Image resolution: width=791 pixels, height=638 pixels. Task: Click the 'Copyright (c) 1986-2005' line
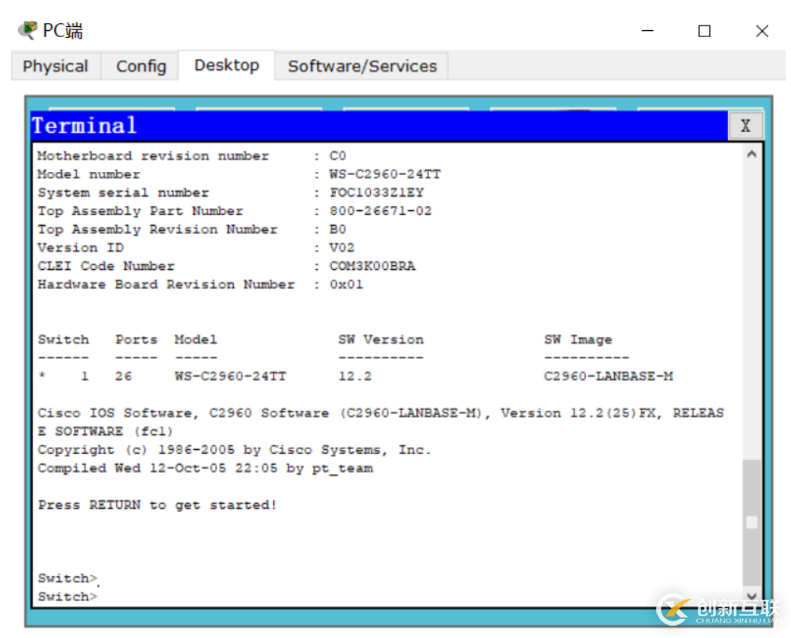pos(235,450)
